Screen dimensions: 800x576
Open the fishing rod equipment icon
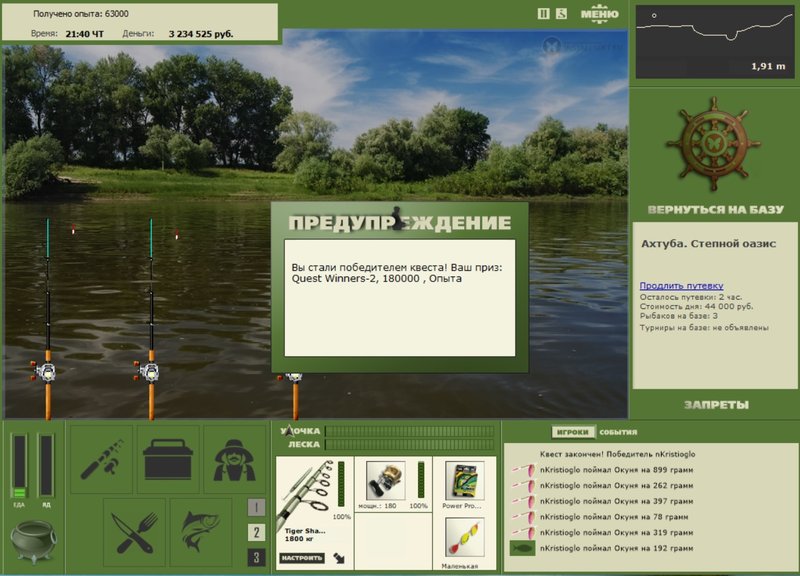coord(101,459)
